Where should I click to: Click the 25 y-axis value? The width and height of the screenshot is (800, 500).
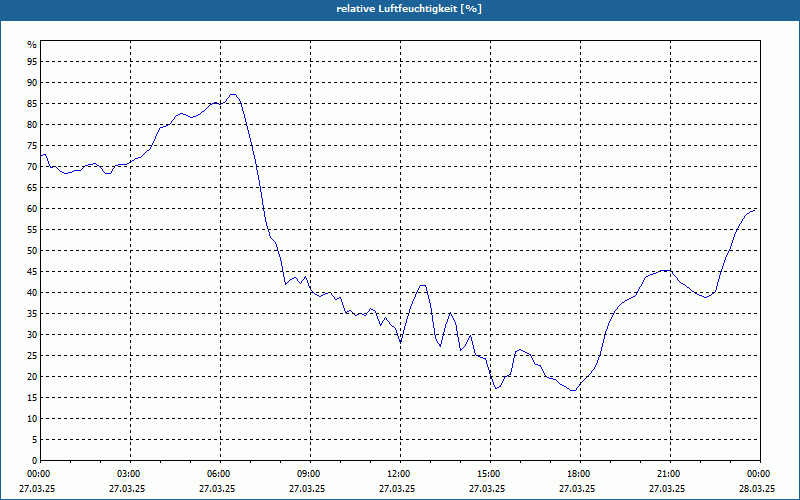pyautogui.click(x=32, y=356)
